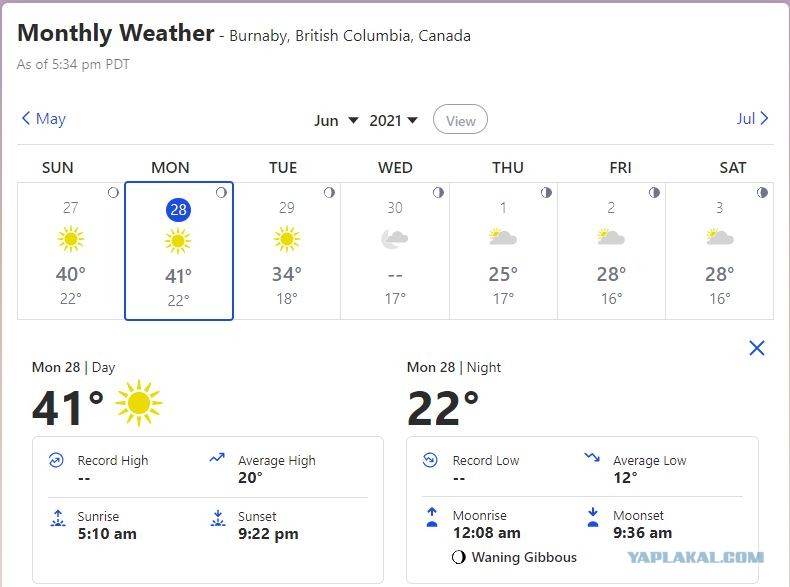Screen dimensions: 790x587
Task: Click the moon phase icon on Friday 2
Action: (654, 192)
